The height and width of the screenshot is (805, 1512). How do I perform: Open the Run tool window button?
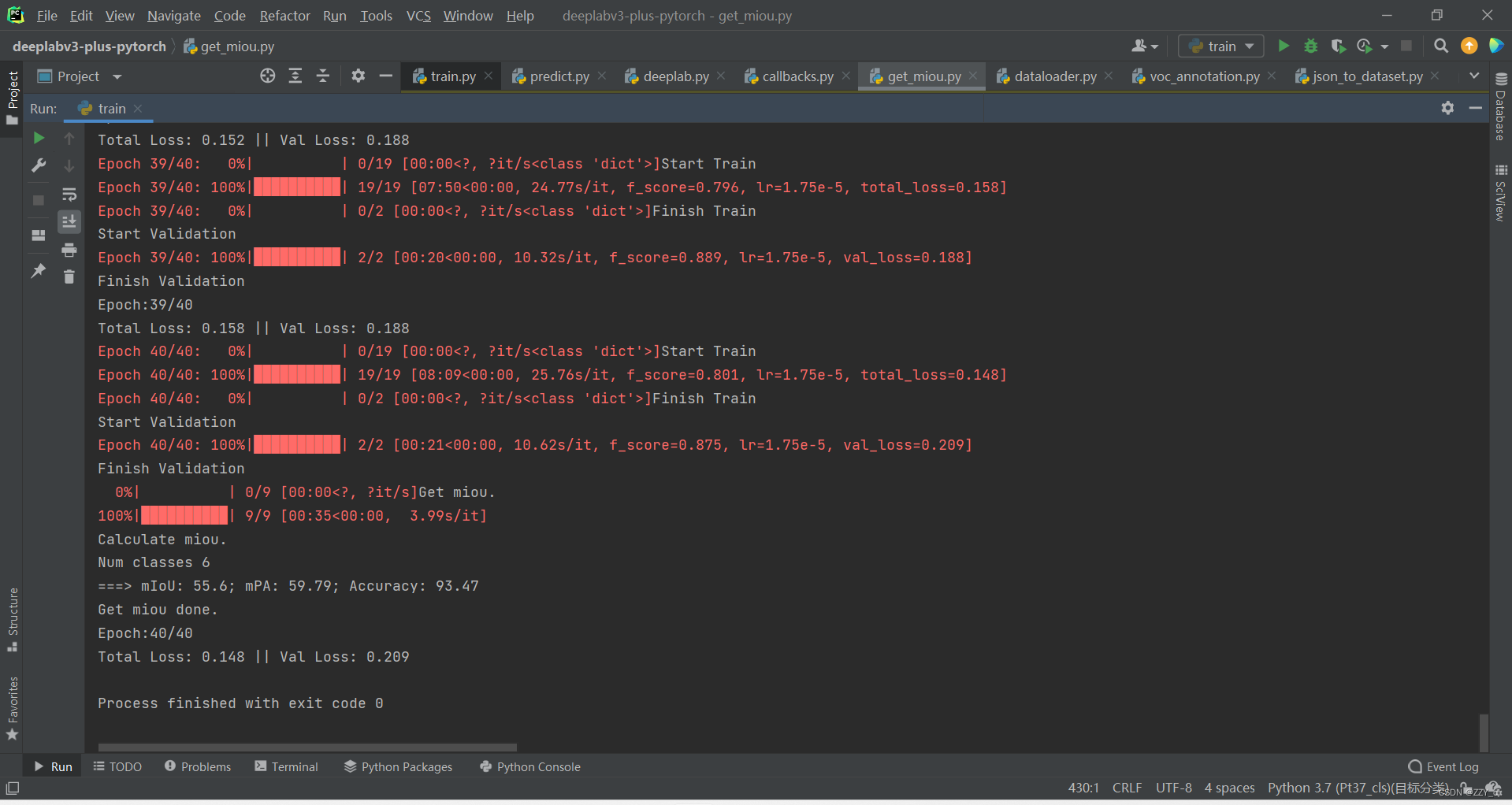click(x=53, y=766)
